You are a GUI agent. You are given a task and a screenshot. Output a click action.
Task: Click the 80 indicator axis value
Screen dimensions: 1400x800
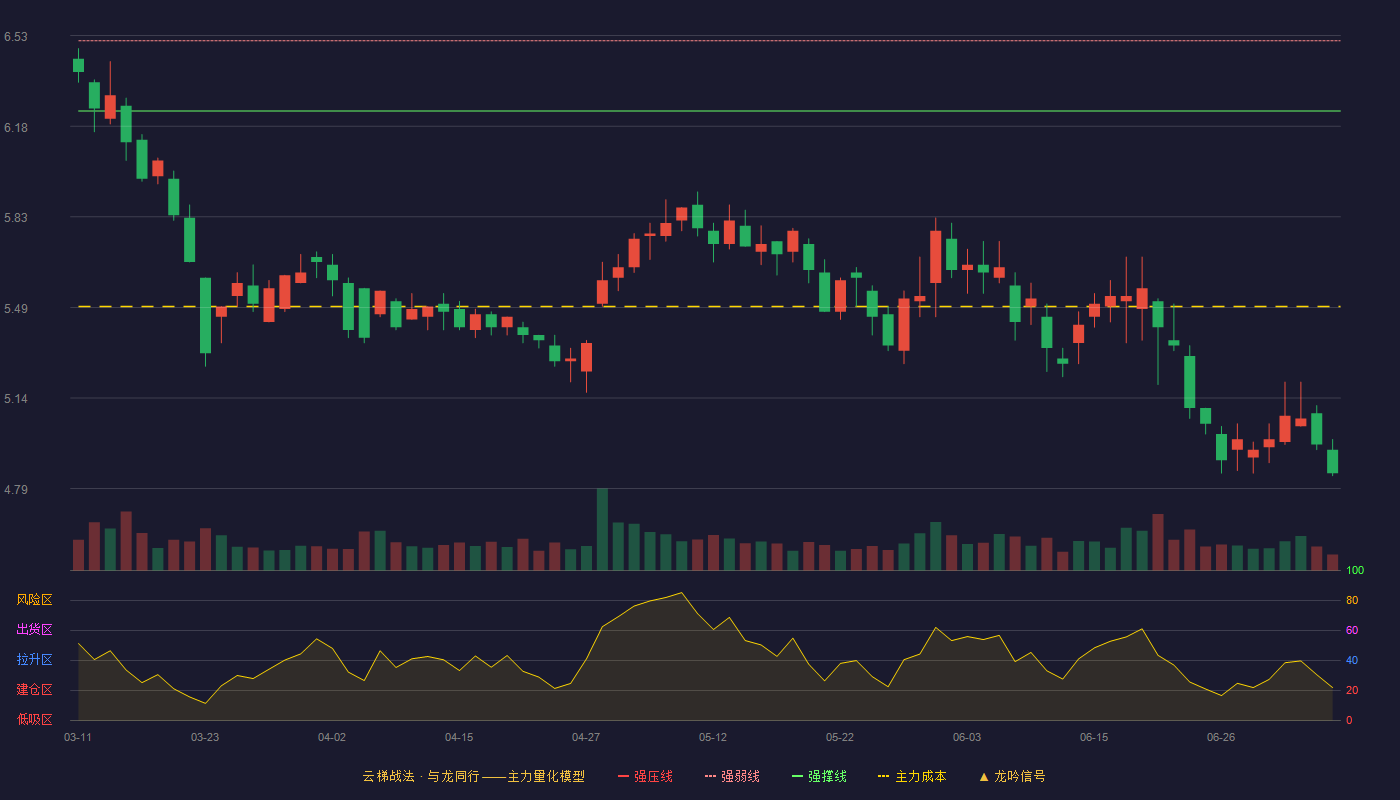tap(1352, 600)
